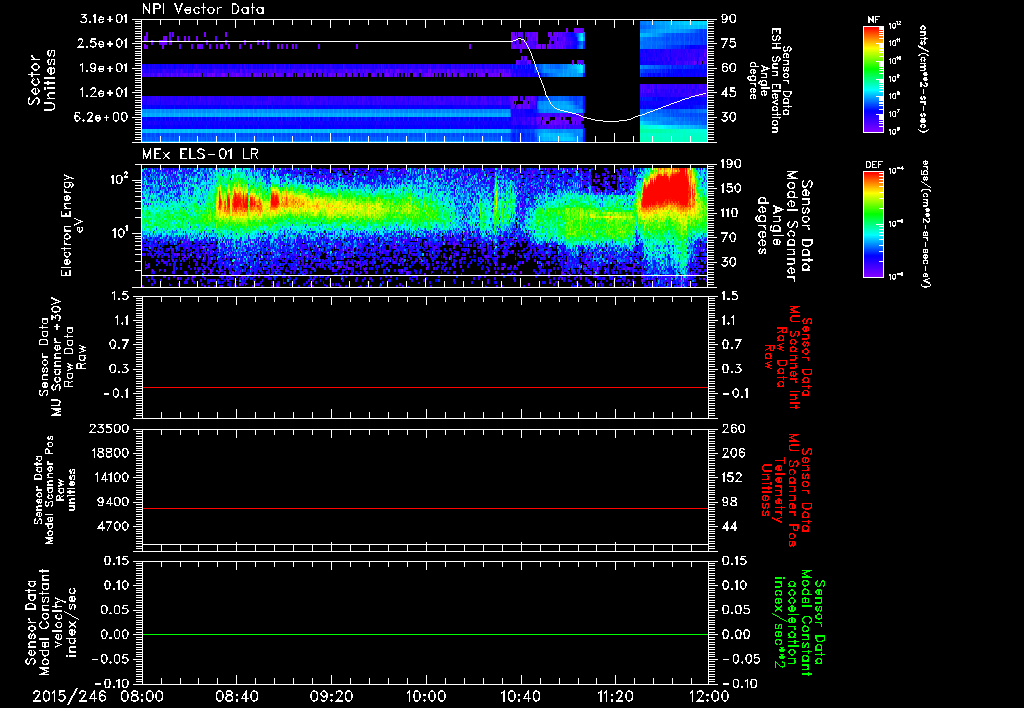Click the 08:40 time axis label
This screenshot has width=1024, height=708.
coord(237,696)
